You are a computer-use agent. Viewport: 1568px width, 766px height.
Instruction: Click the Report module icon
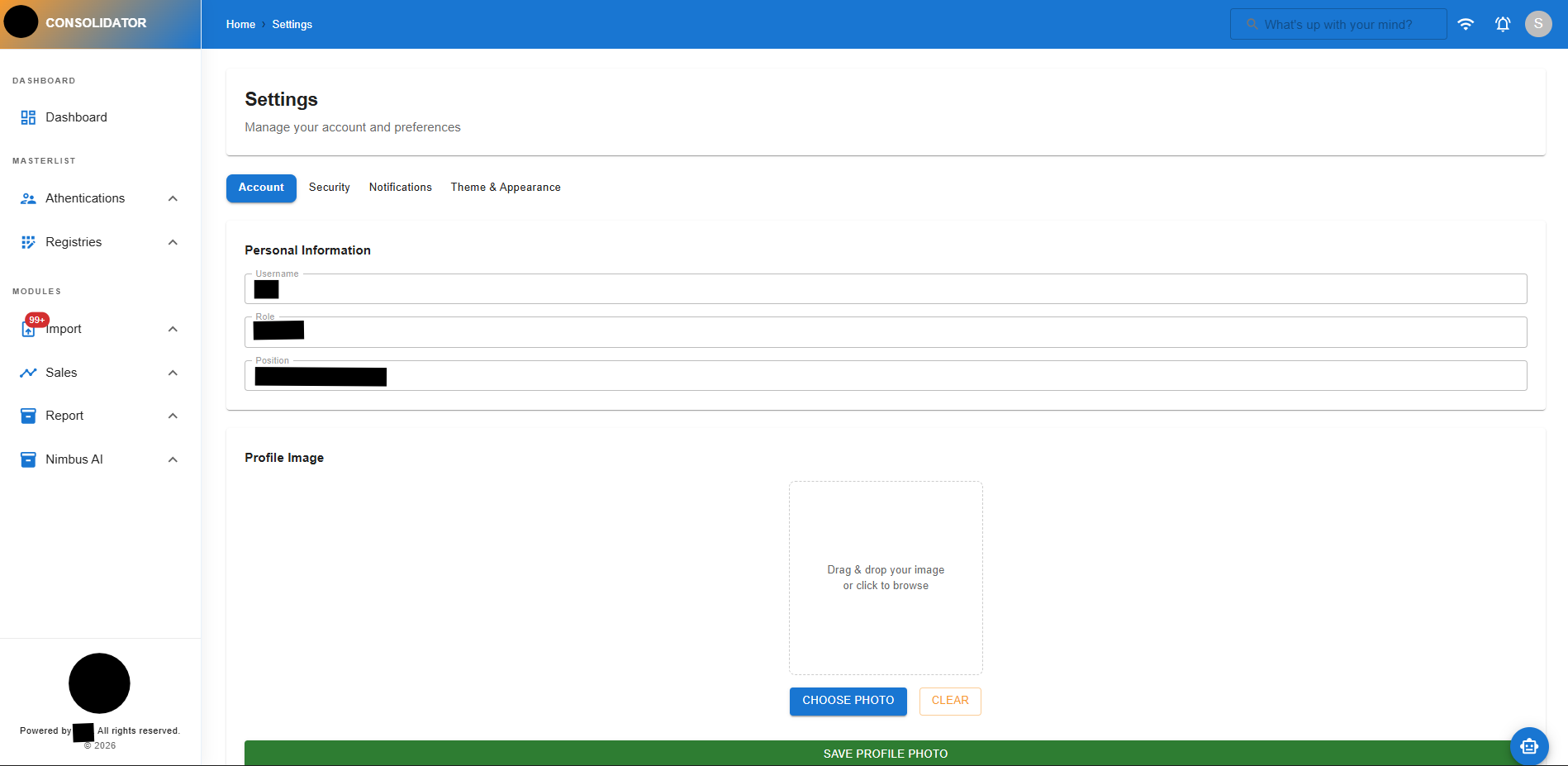(27, 415)
